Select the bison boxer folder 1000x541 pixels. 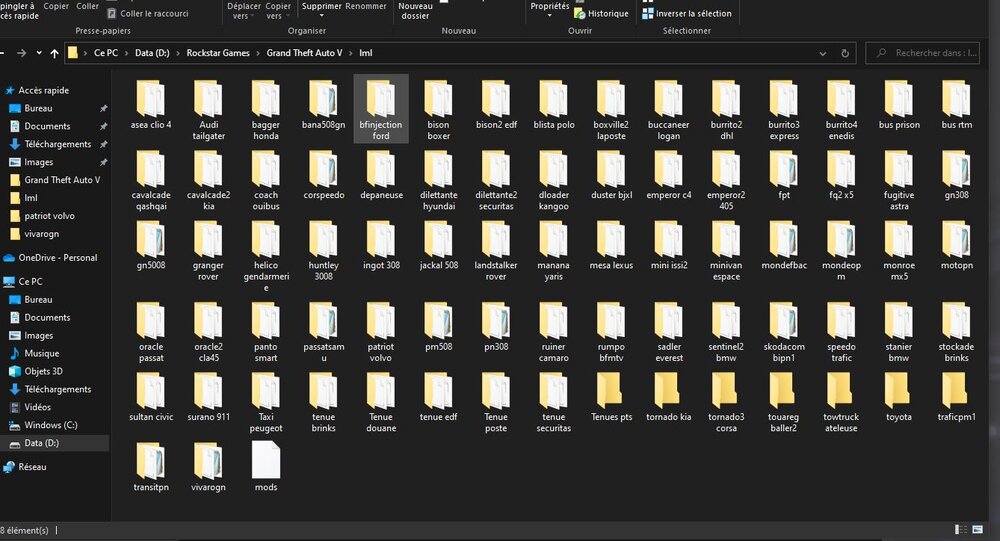point(438,110)
